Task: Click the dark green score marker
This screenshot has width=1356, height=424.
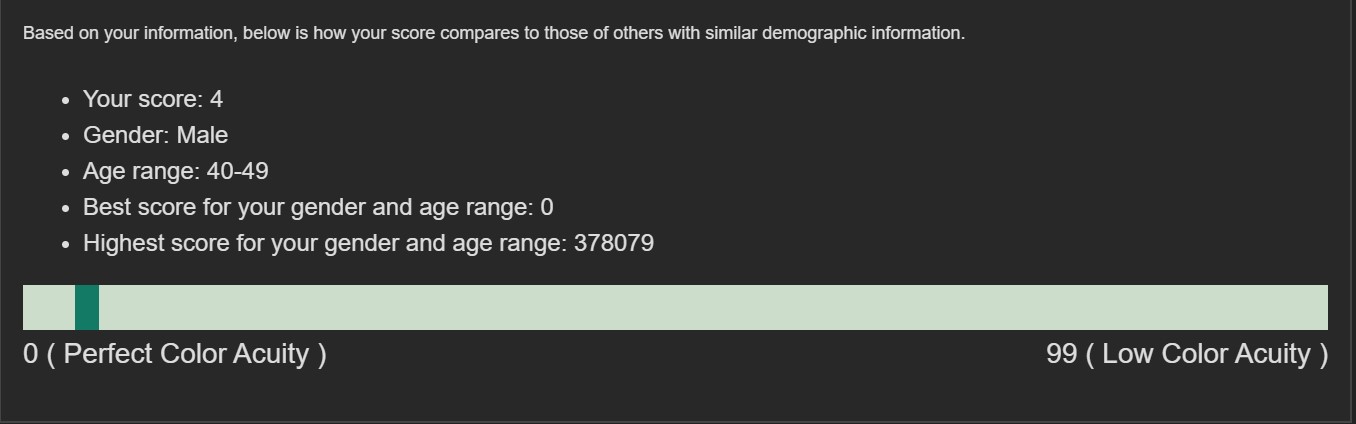Action: 87,307
